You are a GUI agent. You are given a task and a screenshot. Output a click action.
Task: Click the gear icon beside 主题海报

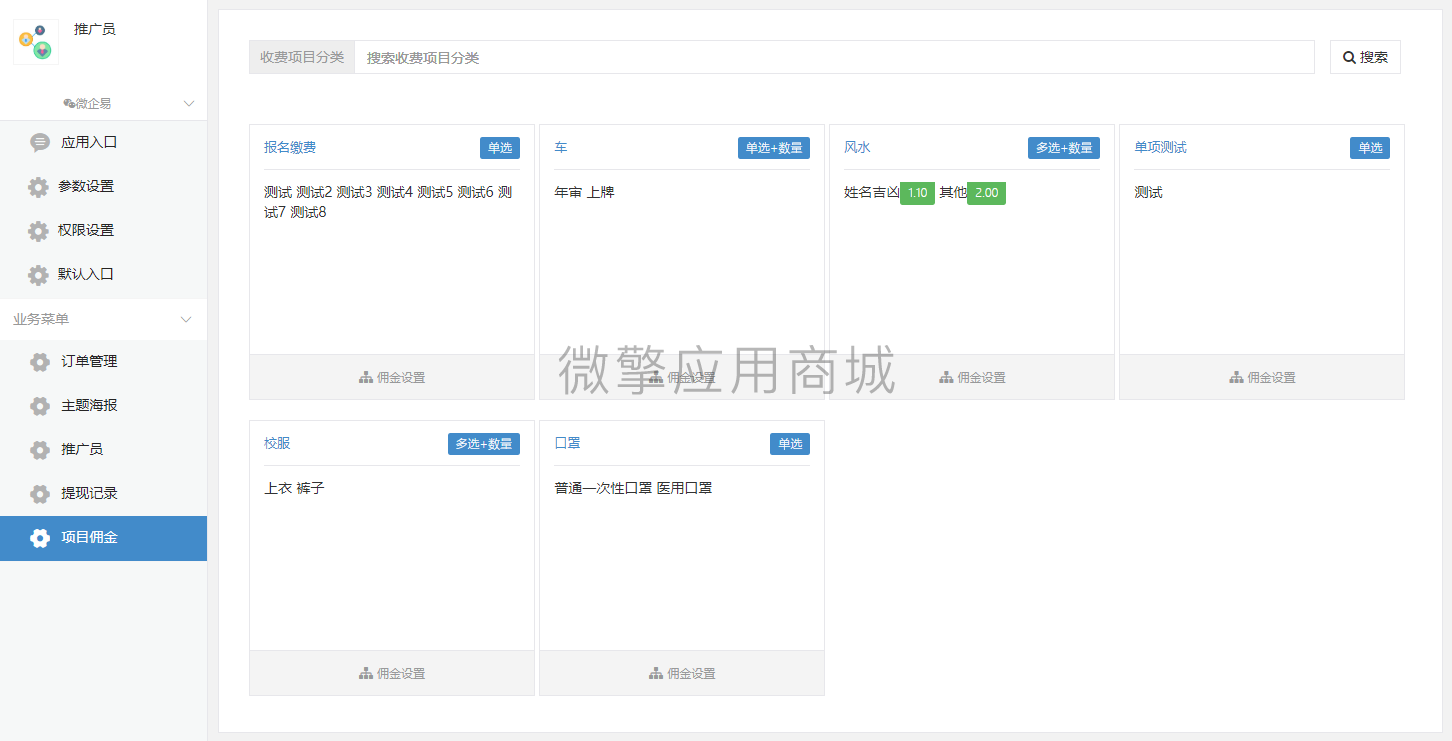pos(40,406)
